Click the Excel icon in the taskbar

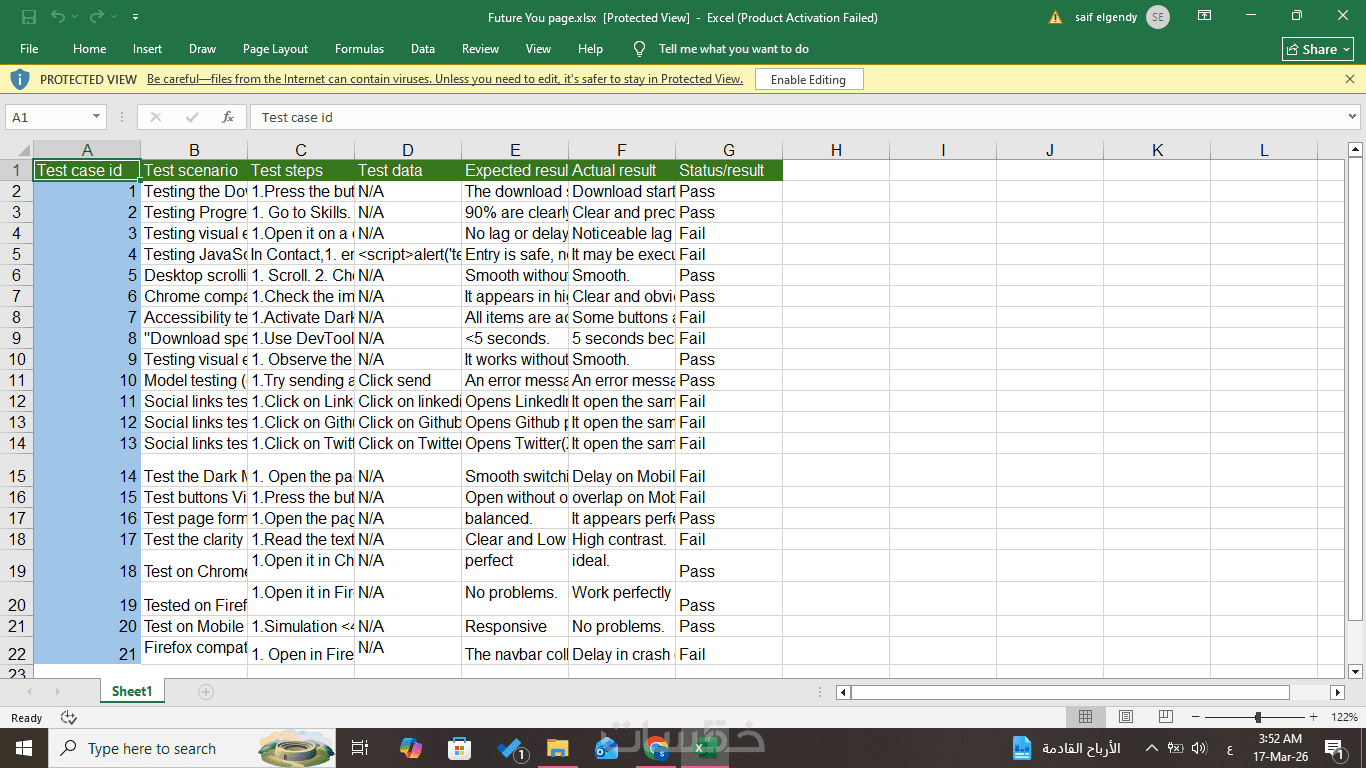[x=705, y=748]
